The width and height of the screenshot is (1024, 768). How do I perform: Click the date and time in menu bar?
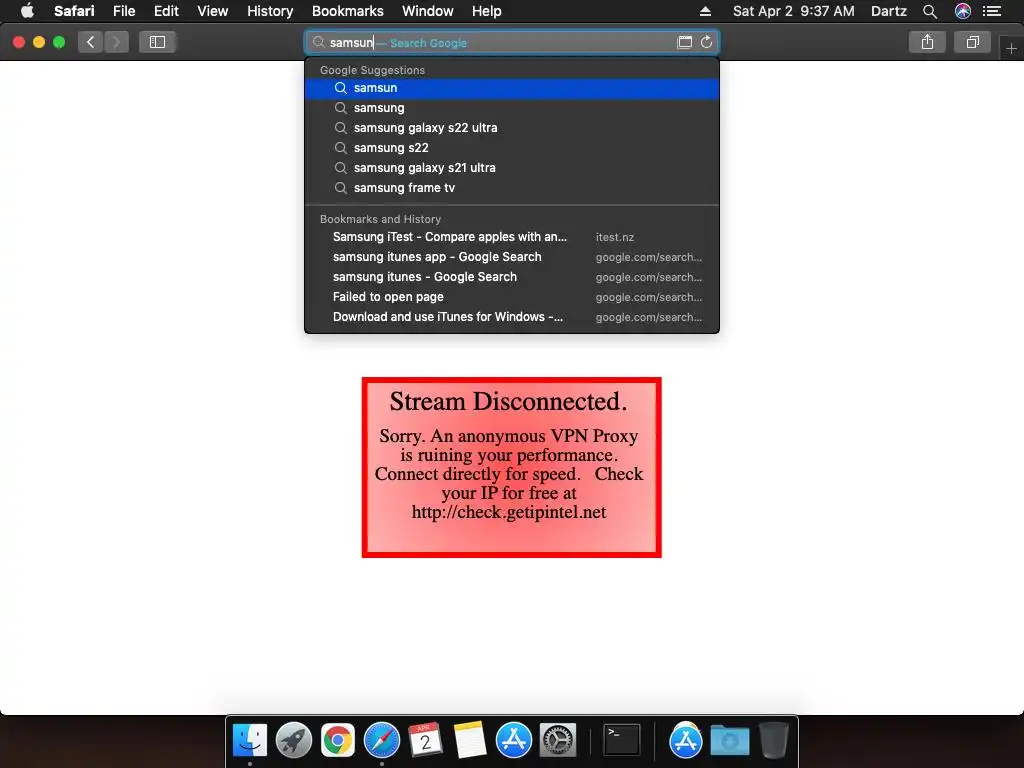[793, 11]
